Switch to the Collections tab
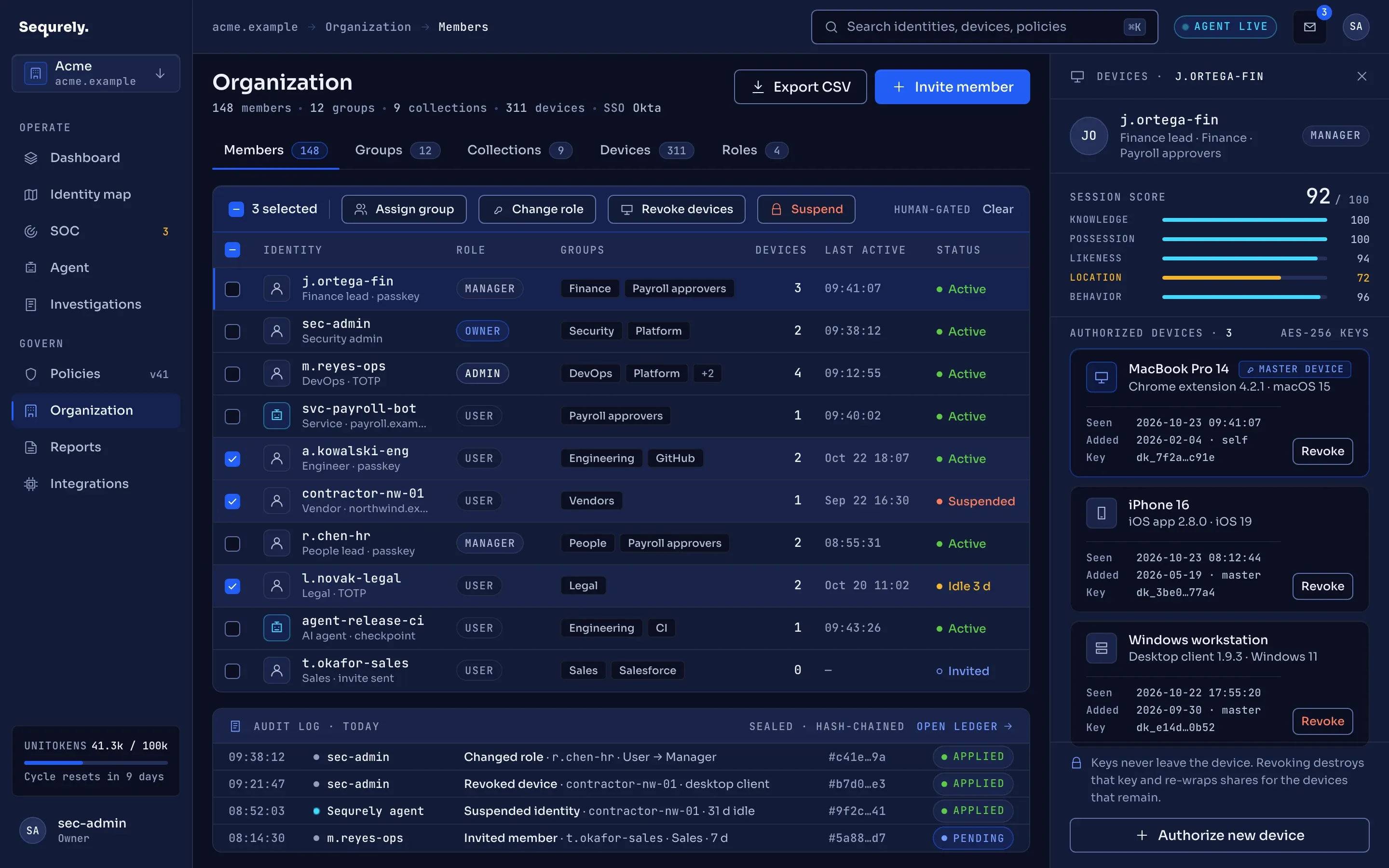This screenshot has height=868, width=1389. click(x=519, y=150)
